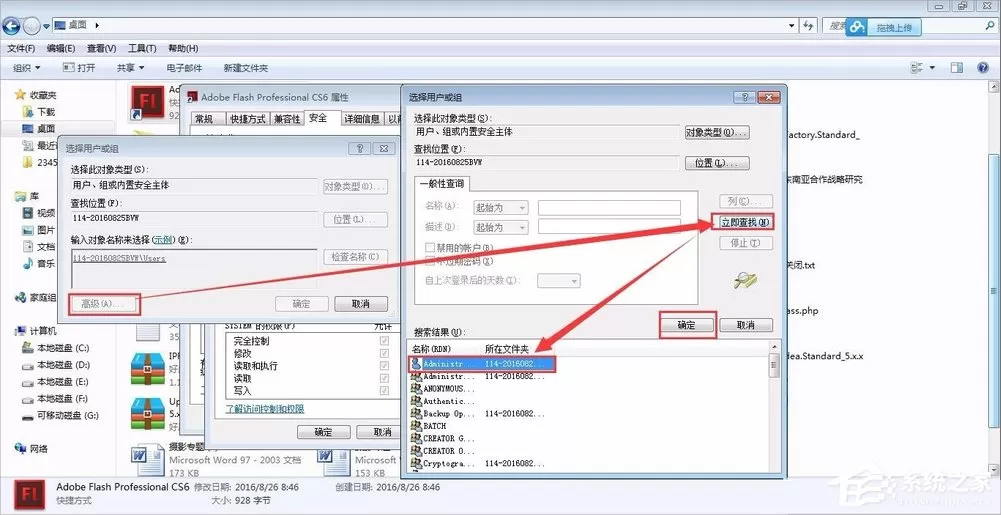The height and width of the screenshot is (515, 1001).
Task: Open drive 本地磁盘 (C:) icon
Action: tap(27, 348)
